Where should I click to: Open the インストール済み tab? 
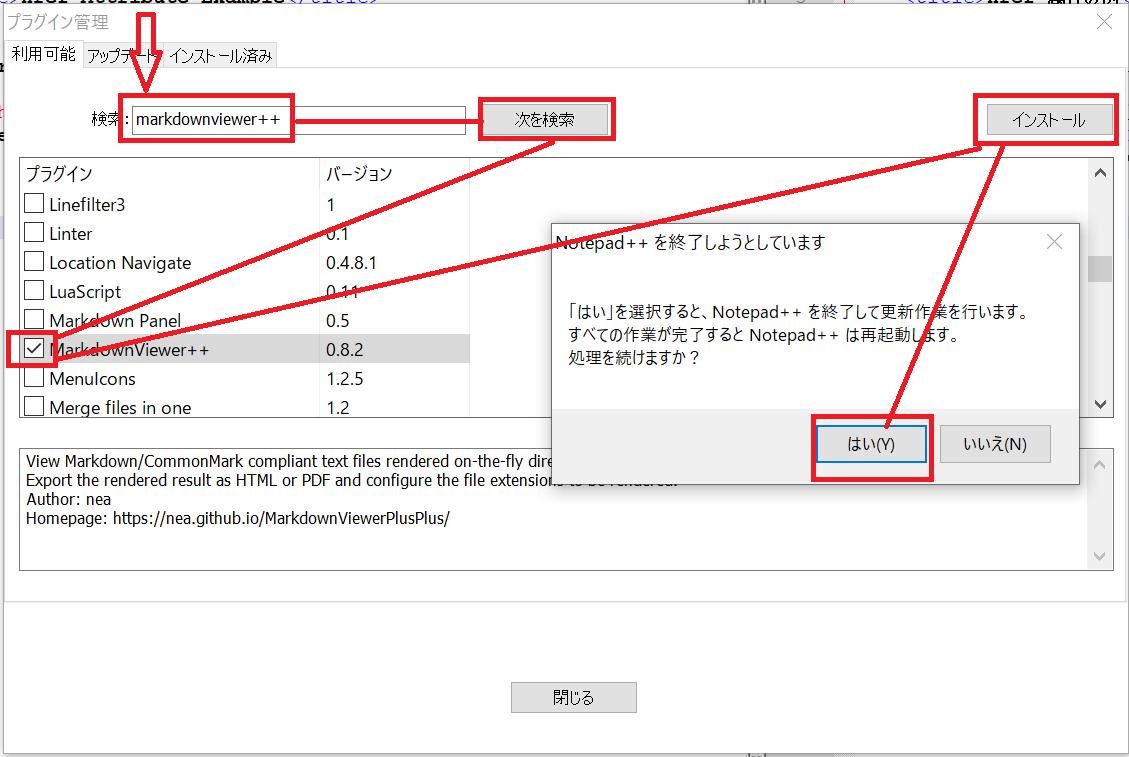coord(222,57)
